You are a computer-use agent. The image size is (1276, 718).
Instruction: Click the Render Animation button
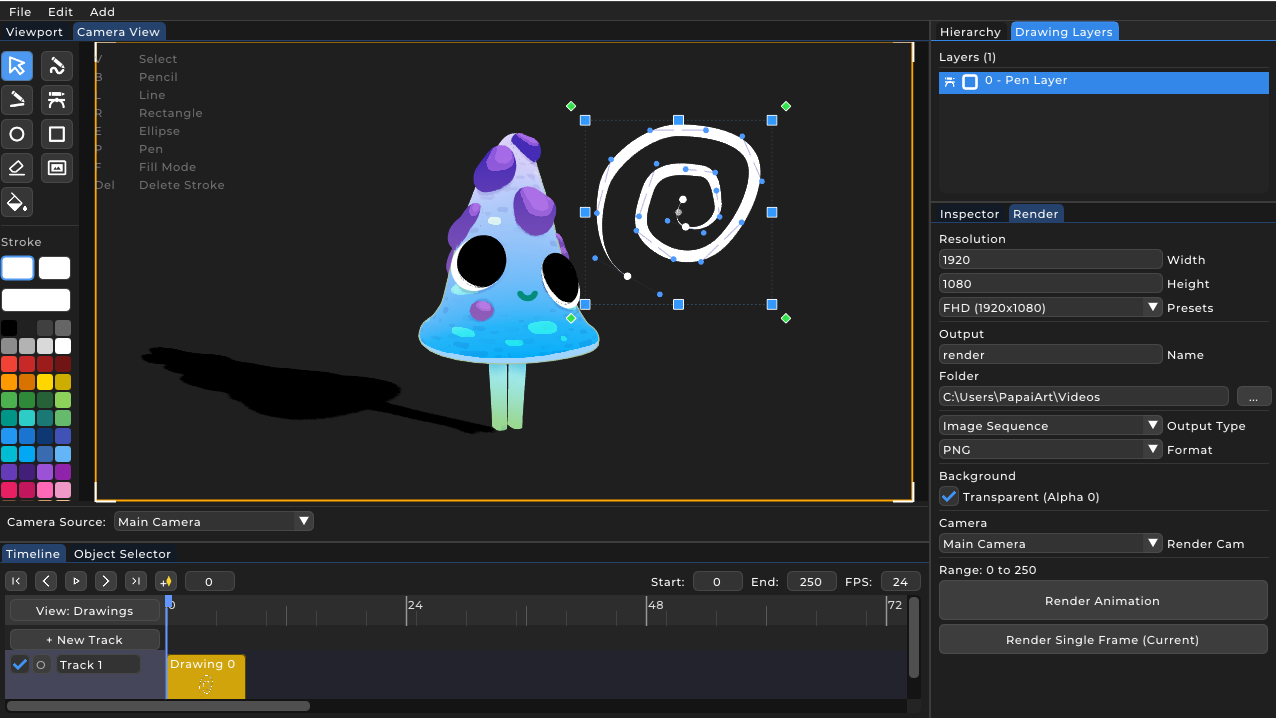pyautogui.click(x=1102, y=601)
